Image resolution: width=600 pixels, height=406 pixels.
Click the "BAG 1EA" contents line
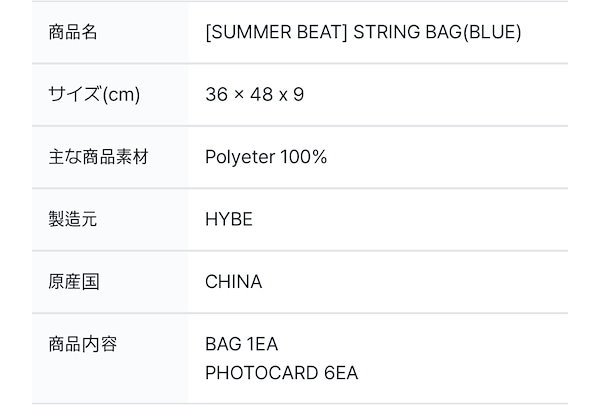point(241,344)
